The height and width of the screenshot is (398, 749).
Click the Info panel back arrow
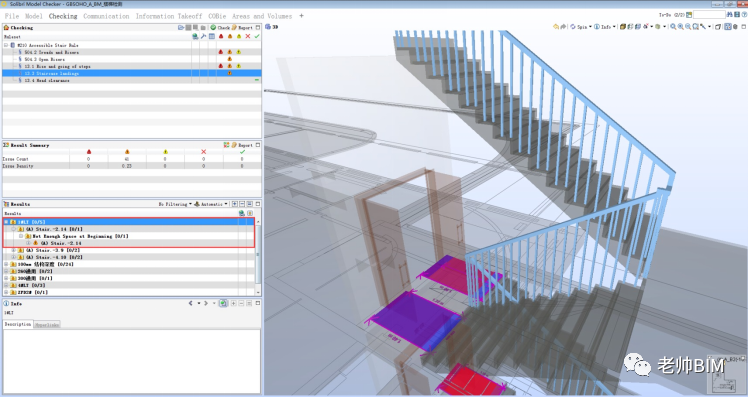pos(191,303)
